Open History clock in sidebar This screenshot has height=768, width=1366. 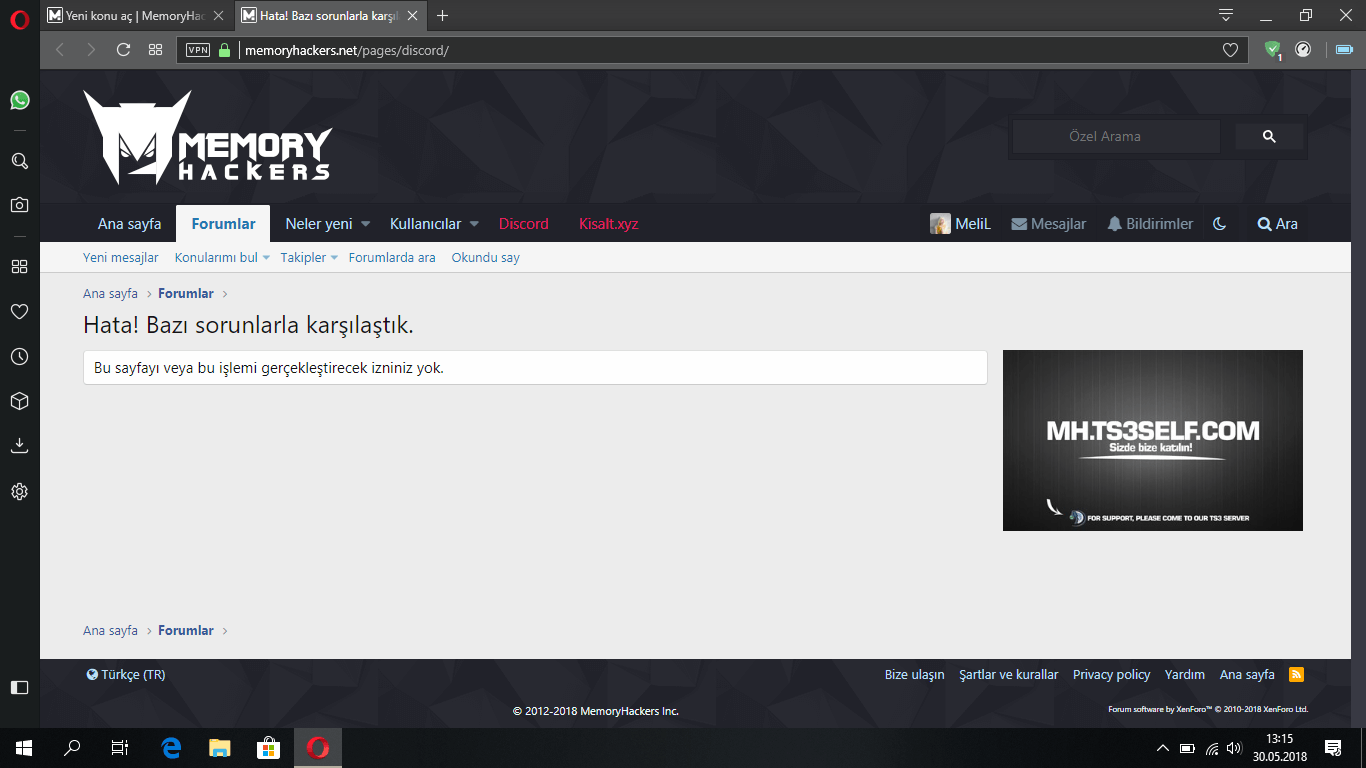click(19, 356)
